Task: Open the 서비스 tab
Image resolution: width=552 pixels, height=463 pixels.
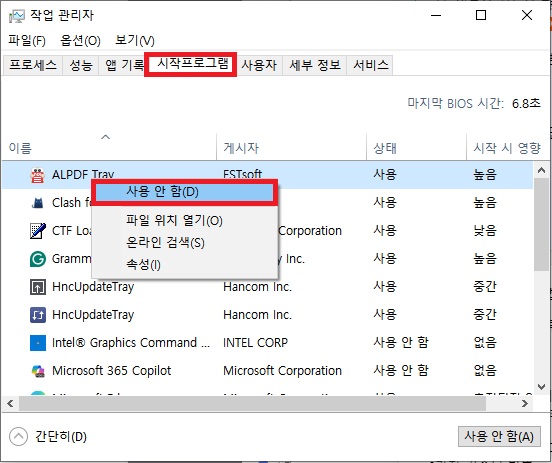Action: pos(370,65)
